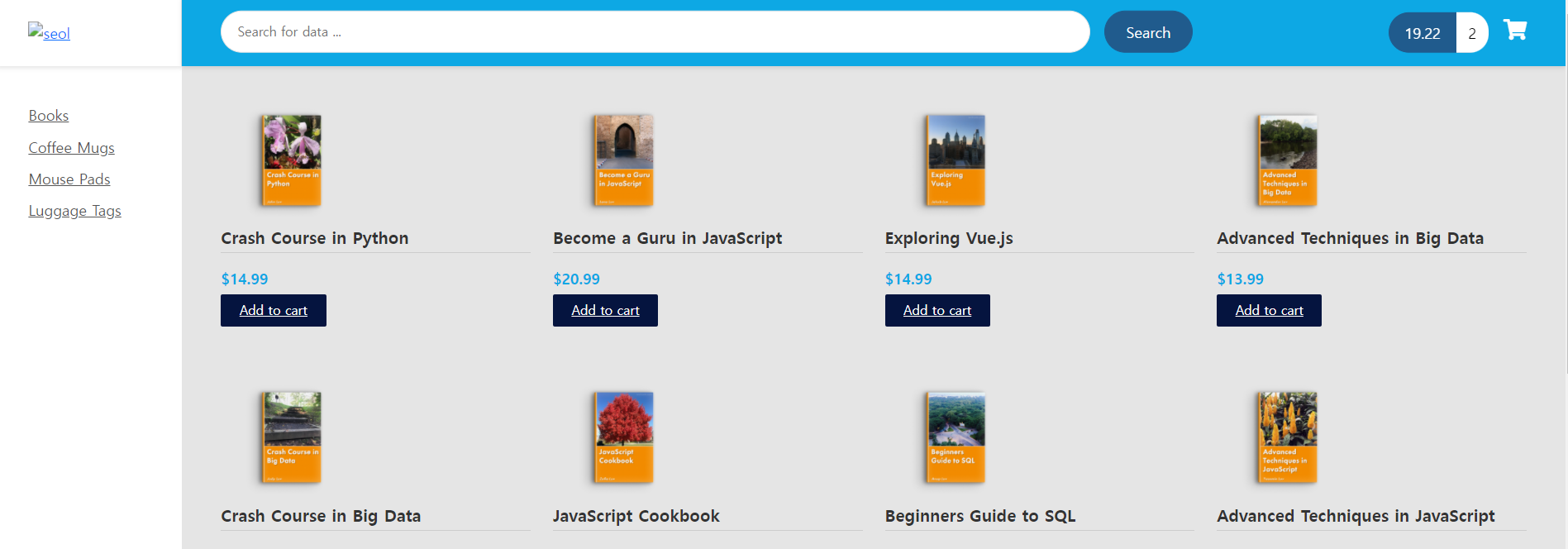Click the Crash Course in Big Data title
The image size is (1568, 549).
pos(321,516)
